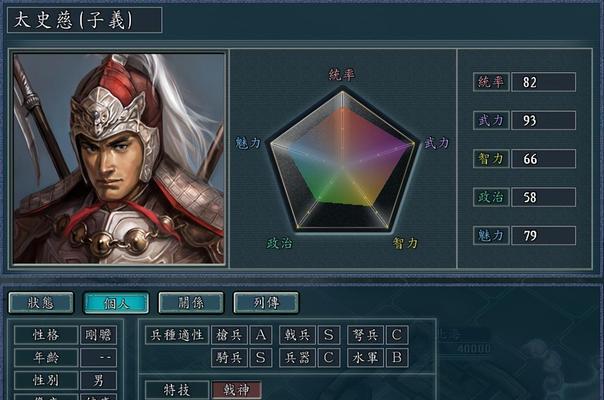Click the 戟神 special skill badge

(237, 390)
